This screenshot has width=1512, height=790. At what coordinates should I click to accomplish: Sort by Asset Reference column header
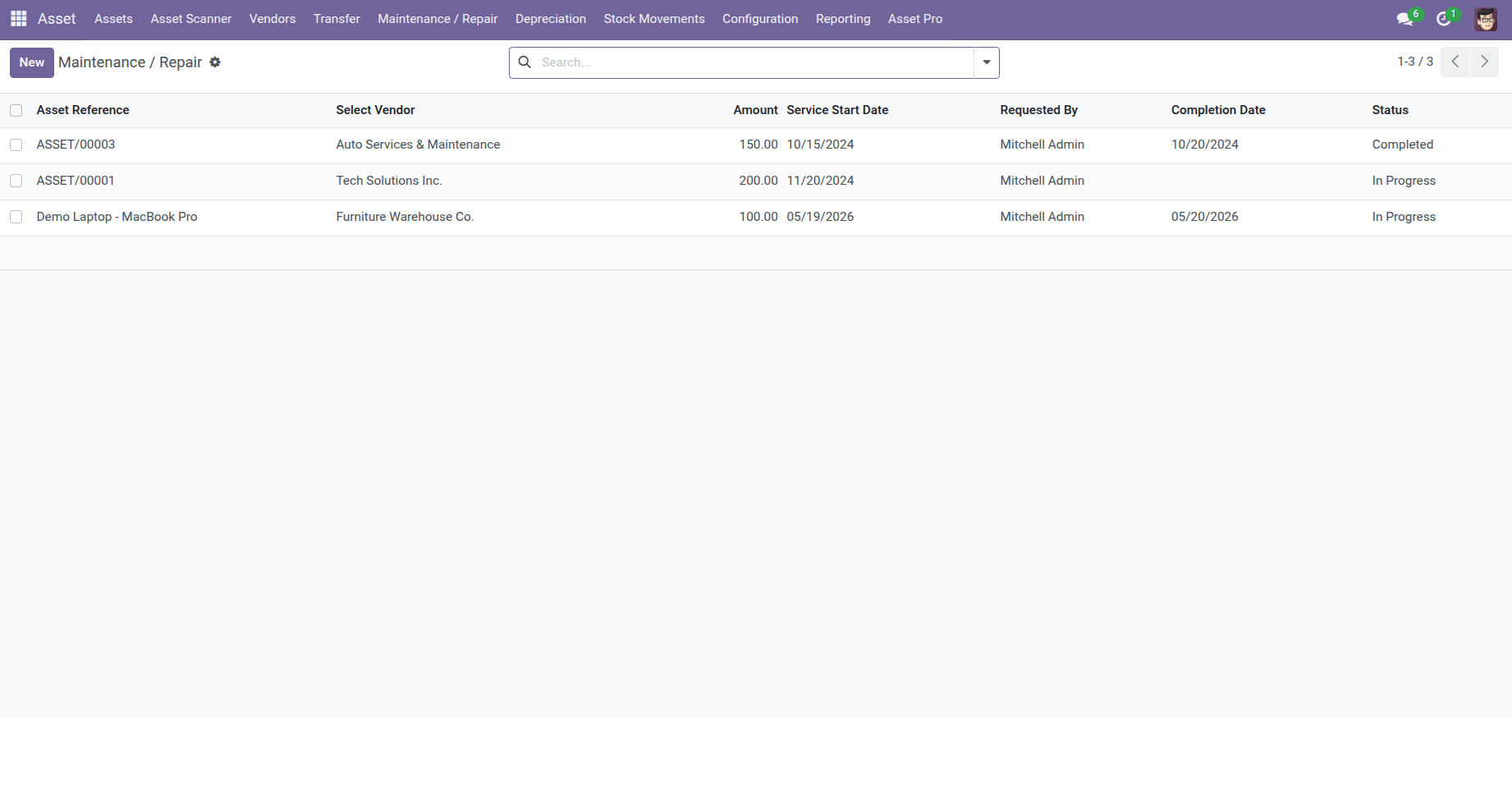click(83, 110)
